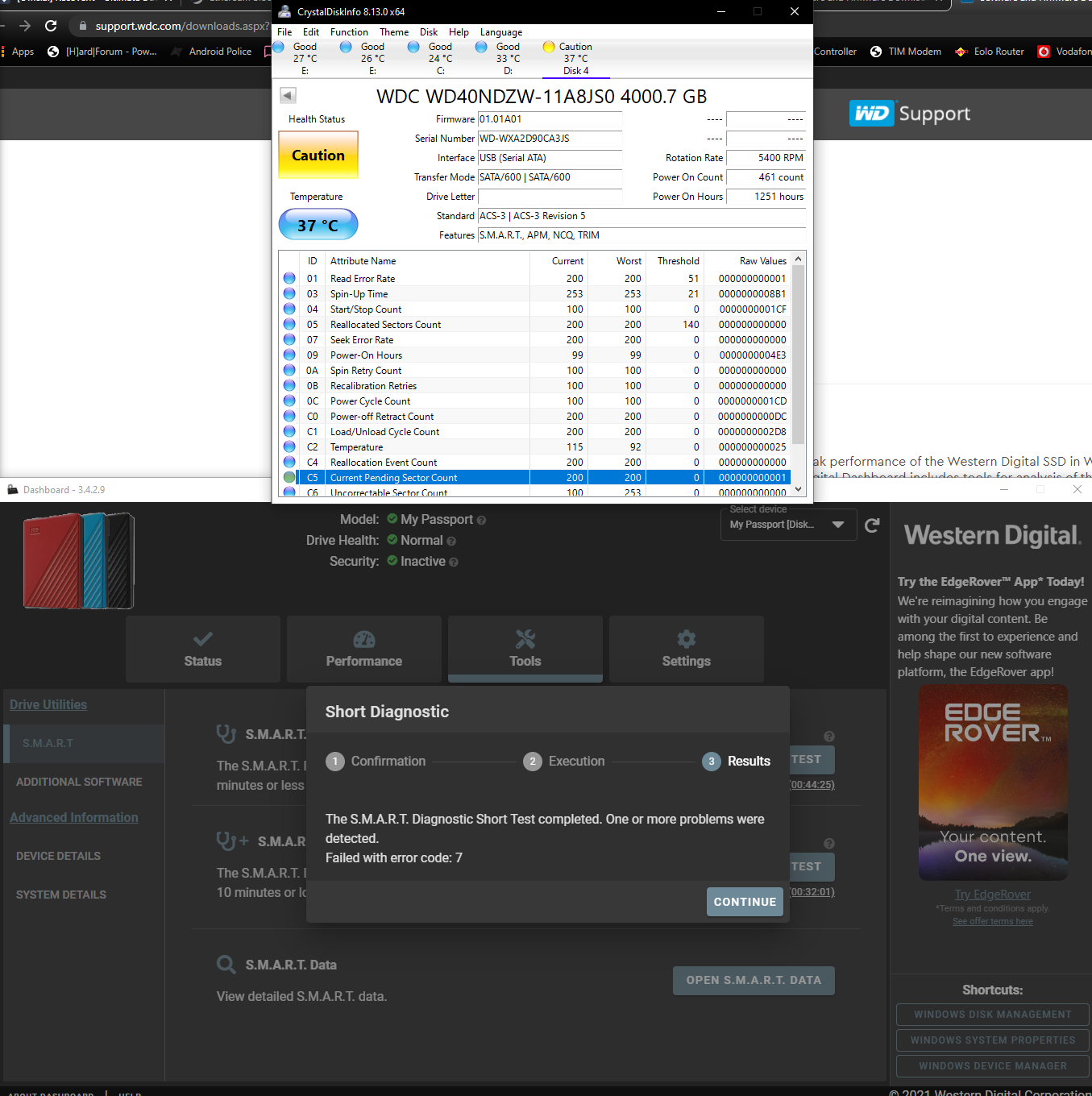Click the CONTINUE button in Short Diagnostic dialog
This screenshot has height=1096, width=1092.
click(x=745, y=902)
